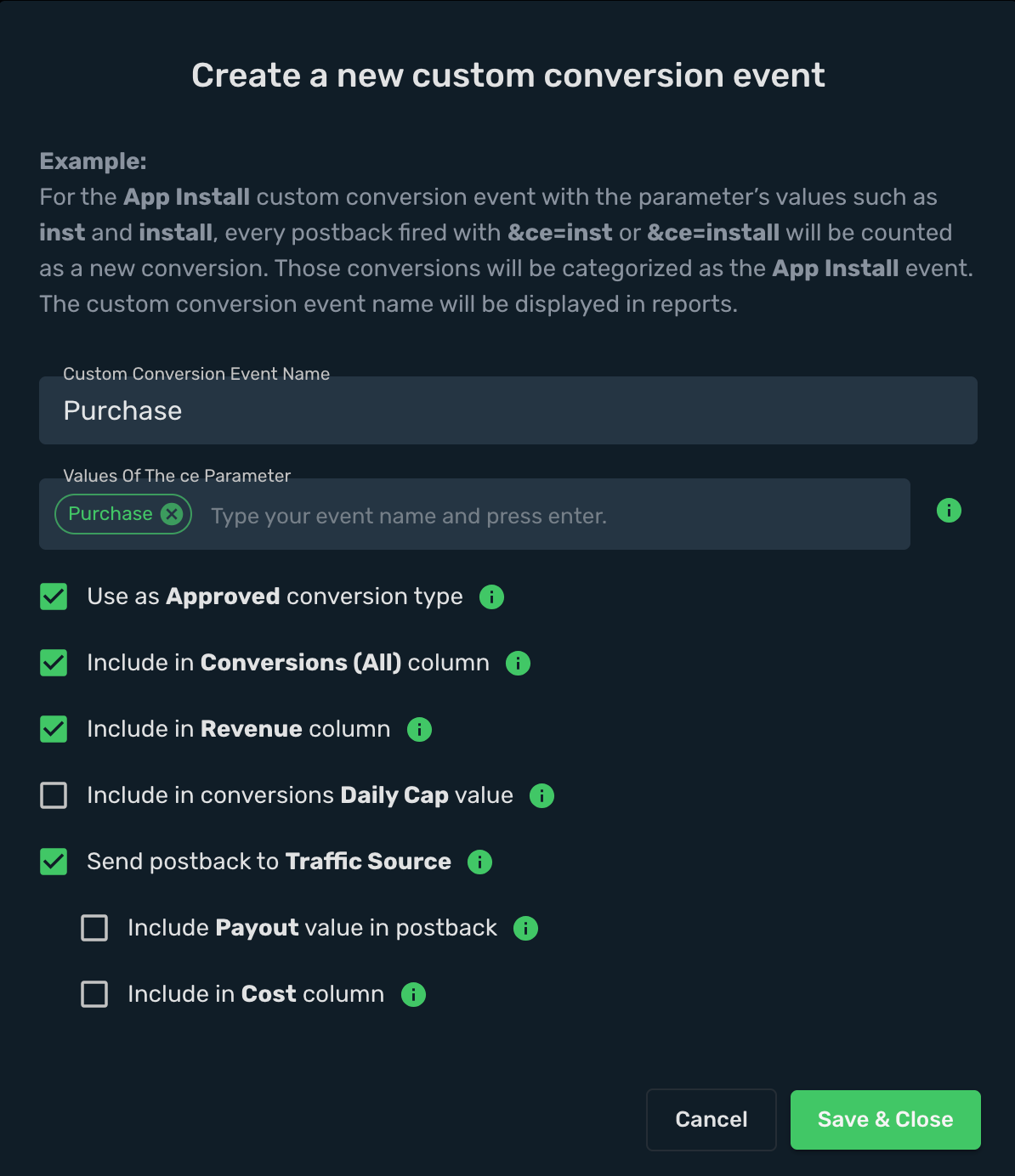
Task: Click info icon for Conversions (All) column
Action: (518, 664)
